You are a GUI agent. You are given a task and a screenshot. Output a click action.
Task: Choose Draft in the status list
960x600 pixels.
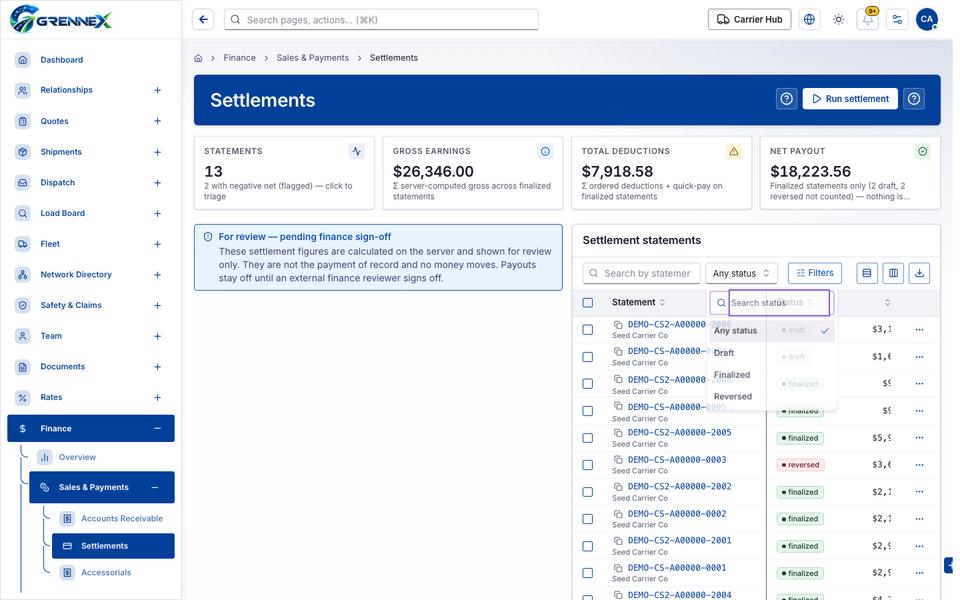tap(771, 353)
